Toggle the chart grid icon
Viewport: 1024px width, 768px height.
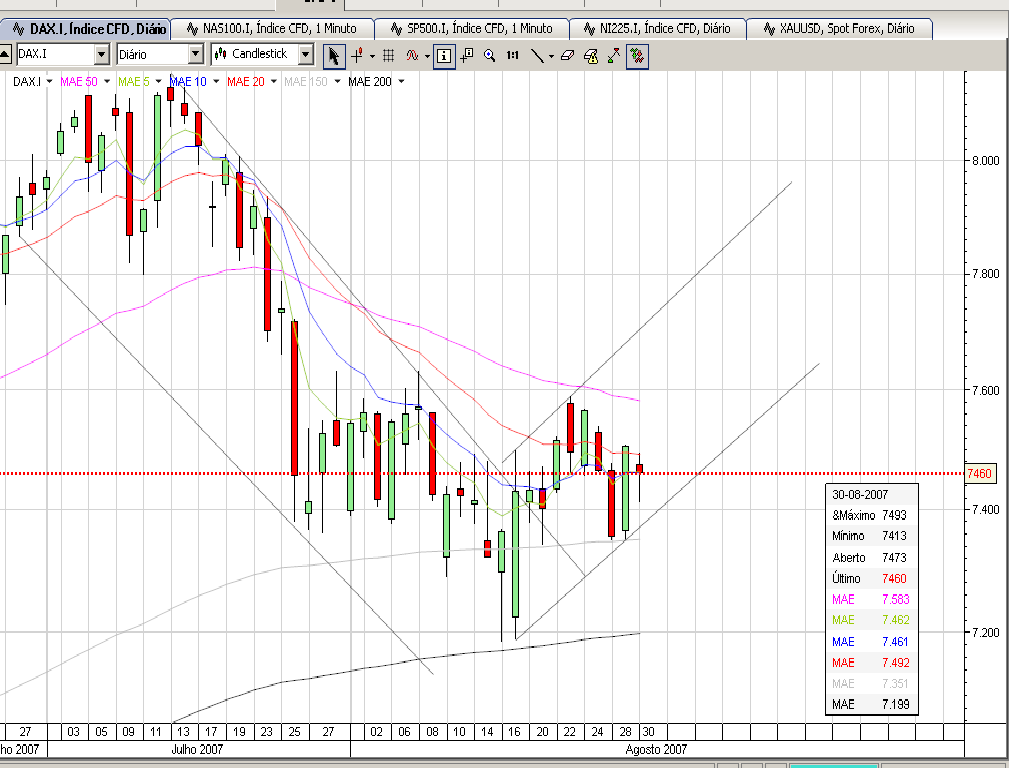[x=389, y=56]
